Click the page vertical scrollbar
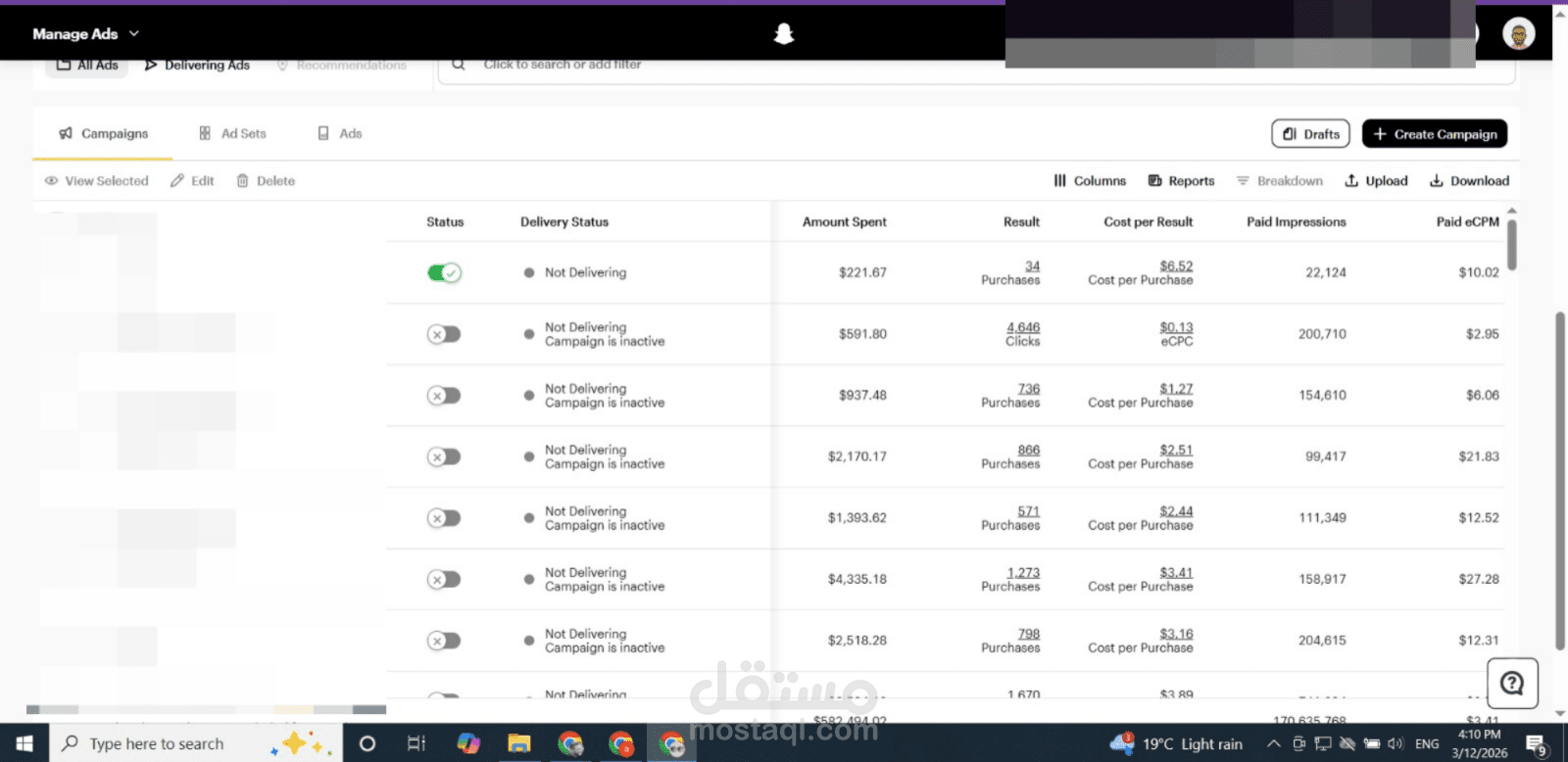This screenshot has width=1568, height=762. [x=1560, y=480]
